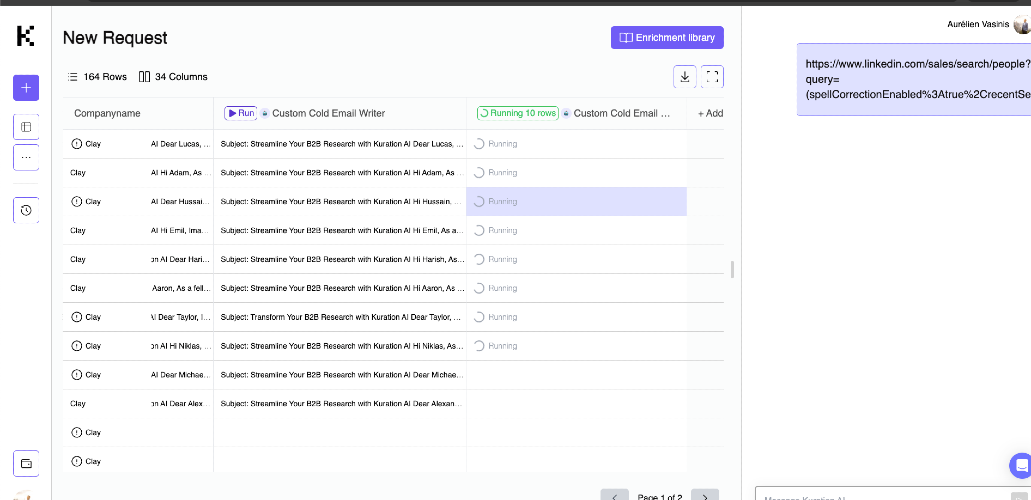Click the download table icon
Screen dimensions: 1031x500
click(684, 77)
